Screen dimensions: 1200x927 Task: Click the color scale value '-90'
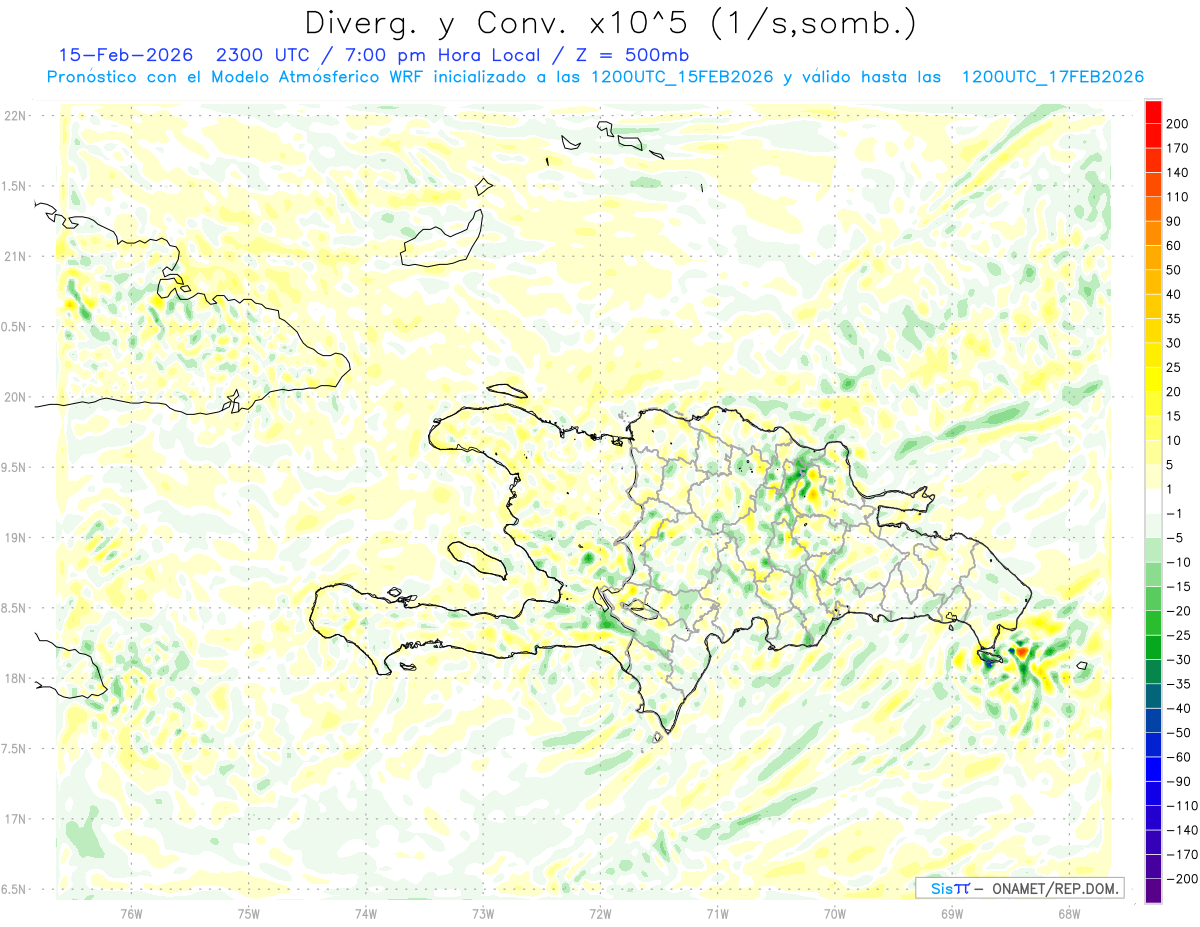1178,781
